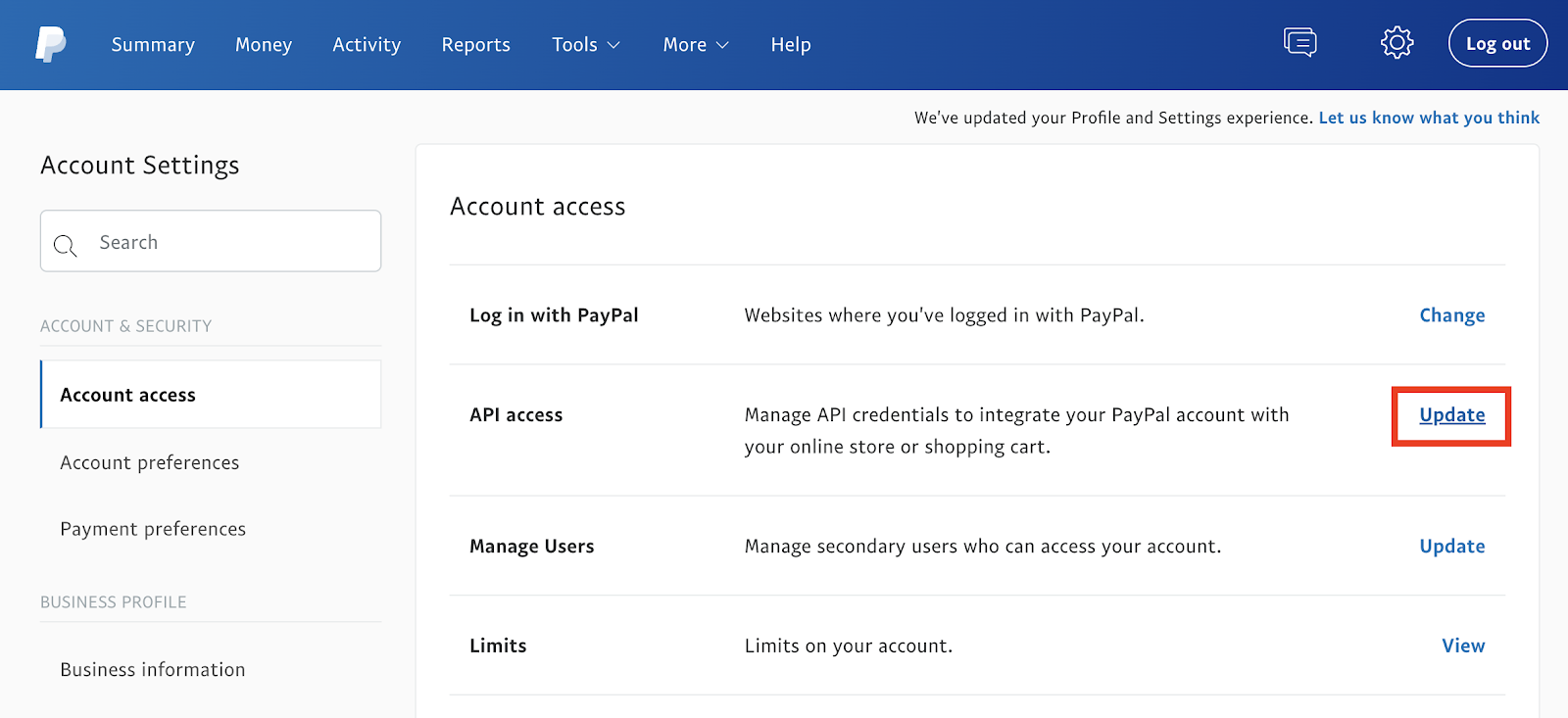Open the Reports page
This screenshot has width=1568, height=718.
[475, 45]
